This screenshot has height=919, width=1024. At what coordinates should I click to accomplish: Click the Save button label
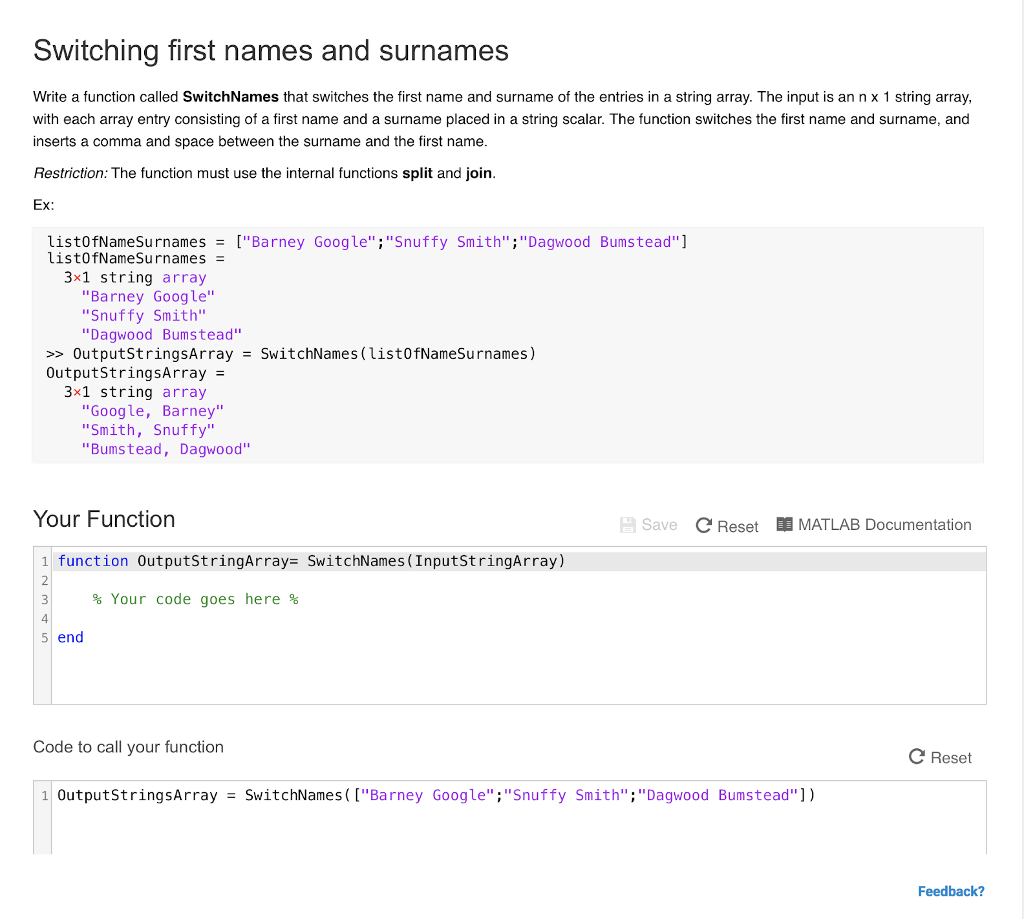(657, 524)
